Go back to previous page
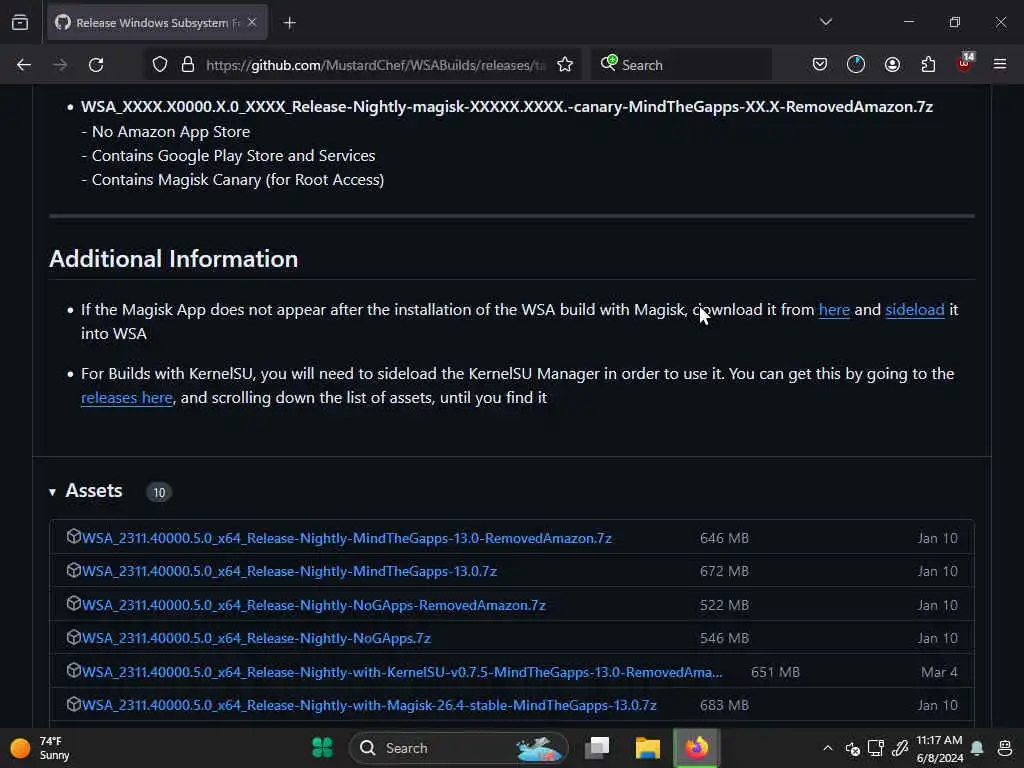This screenshot has height=768, width=1024. (24, 65)
